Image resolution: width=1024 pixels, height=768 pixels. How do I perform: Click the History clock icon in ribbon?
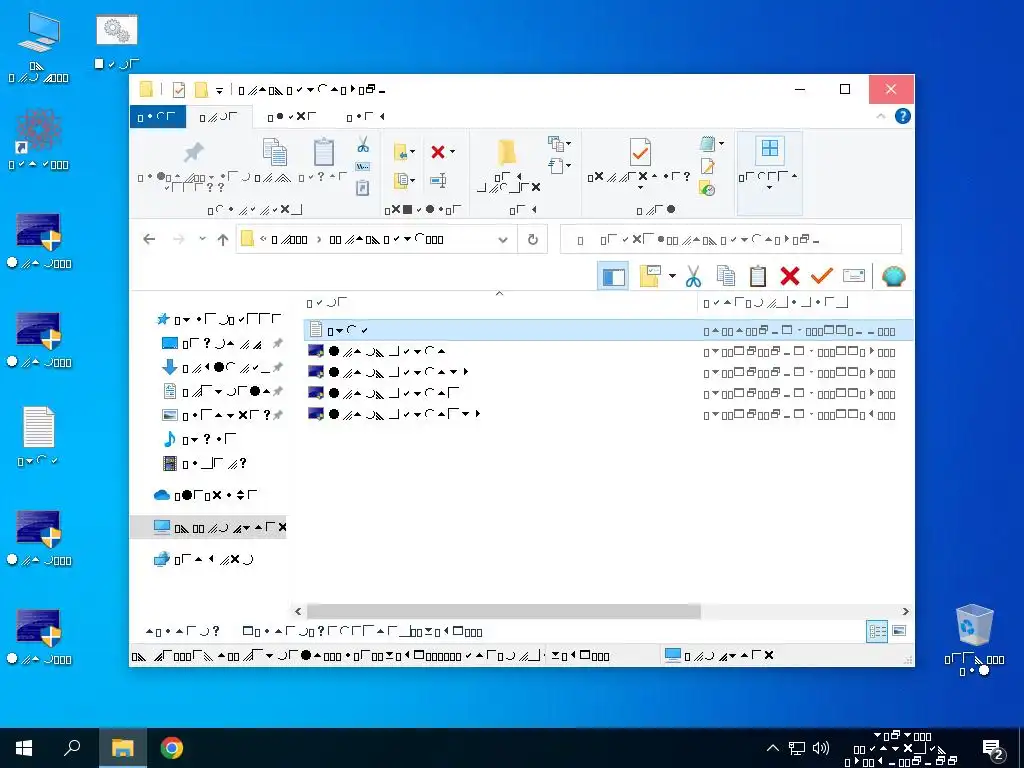[x=707, y=189]
